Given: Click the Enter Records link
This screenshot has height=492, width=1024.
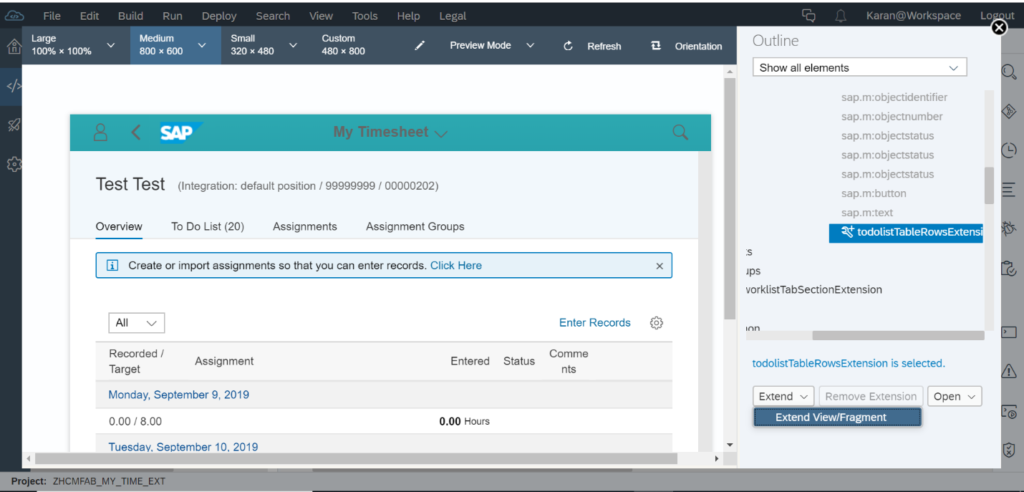Looking at the screenshot, I should pyautogui.click(x=595, y=323).
